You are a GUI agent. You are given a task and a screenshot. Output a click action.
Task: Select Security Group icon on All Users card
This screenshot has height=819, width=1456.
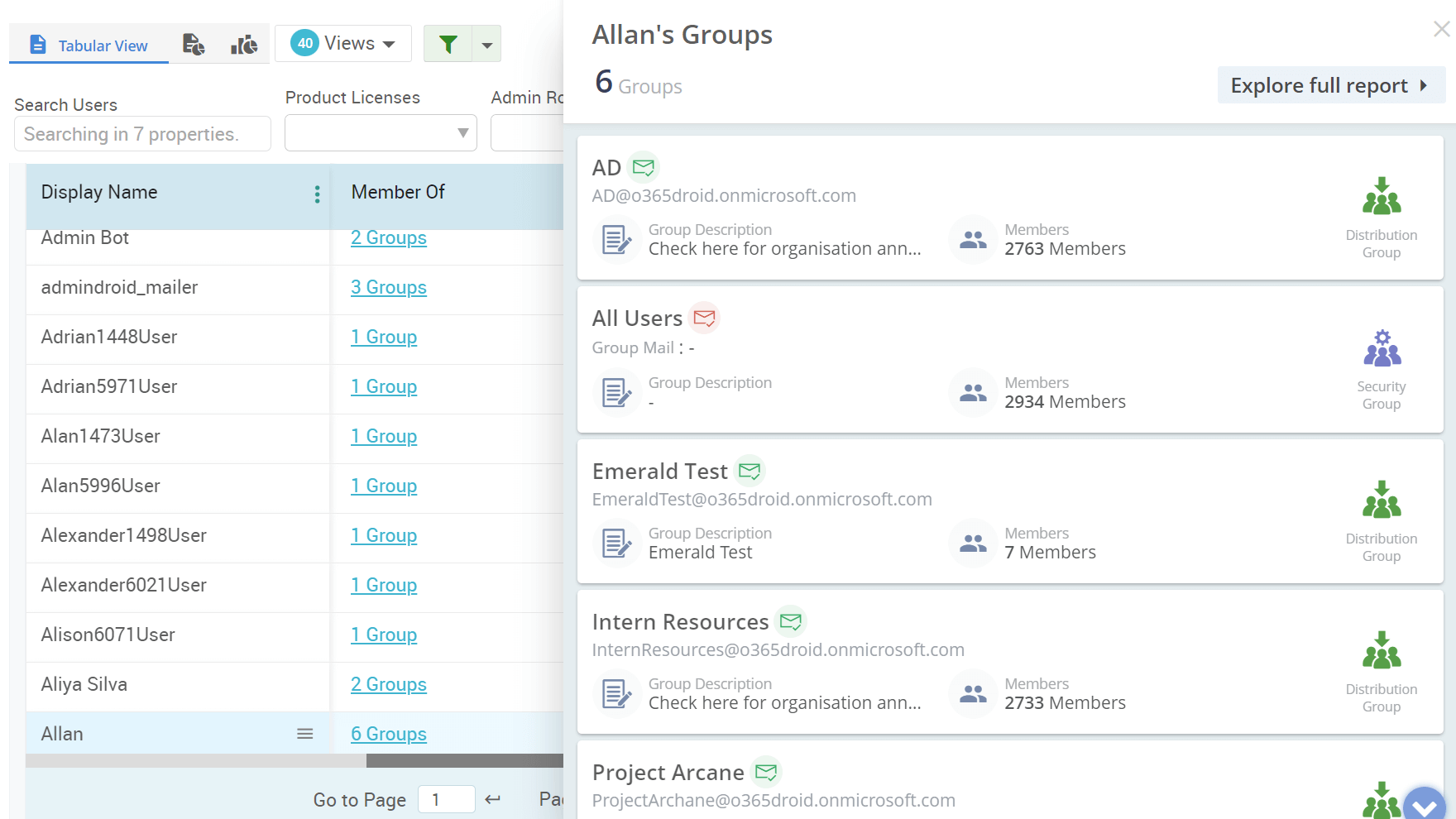tap(1382, 348)
